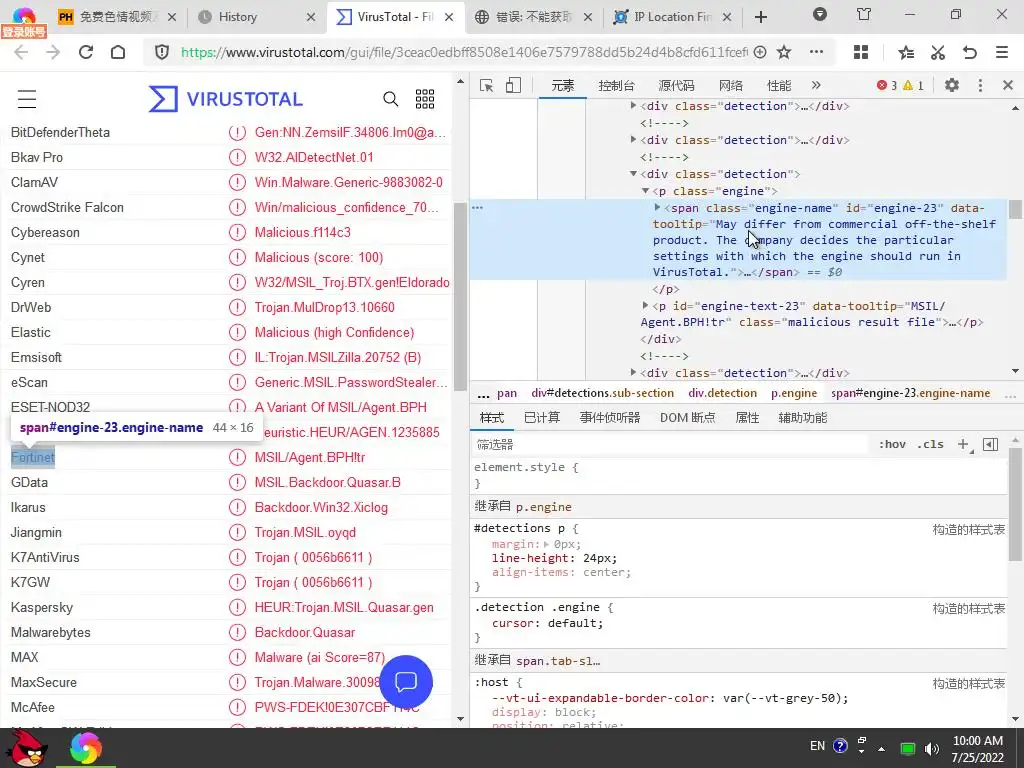Image resolution: width=1024 pixels, height=768 pixels.
Task: Switch to DevTools 源代码 tab
Action: (677, 86)
